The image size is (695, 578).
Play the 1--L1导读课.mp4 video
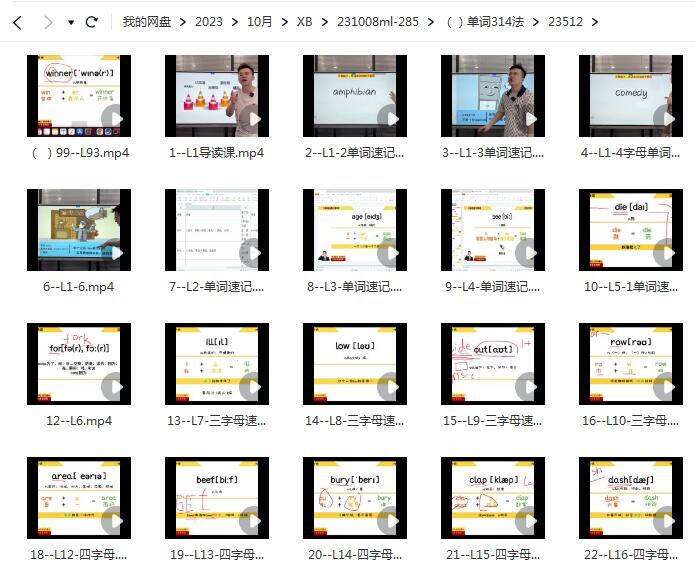253,118
